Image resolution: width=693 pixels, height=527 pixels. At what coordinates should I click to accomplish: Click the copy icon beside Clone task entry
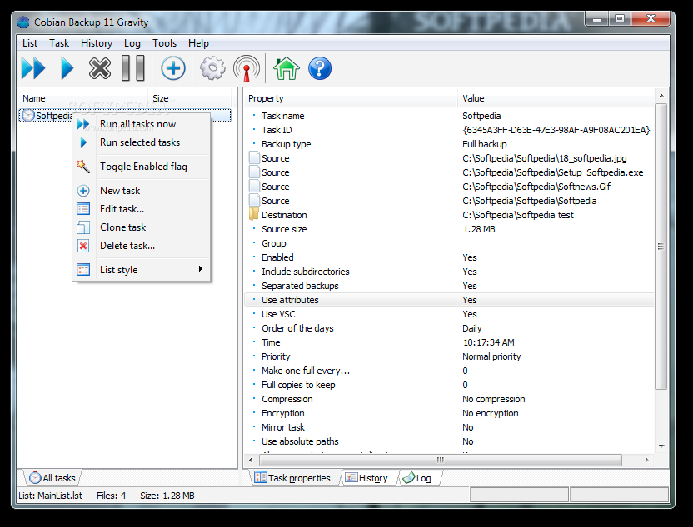click(83, 227)
